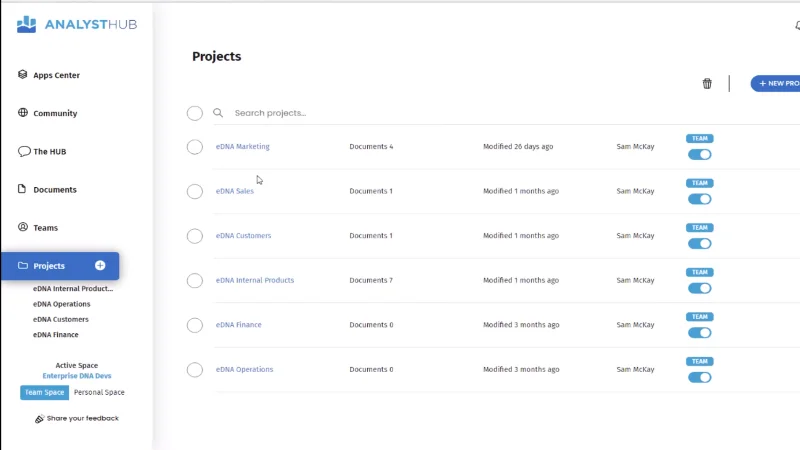
Task: Go to The HUB chat section
Action: [x=49, y=152]
